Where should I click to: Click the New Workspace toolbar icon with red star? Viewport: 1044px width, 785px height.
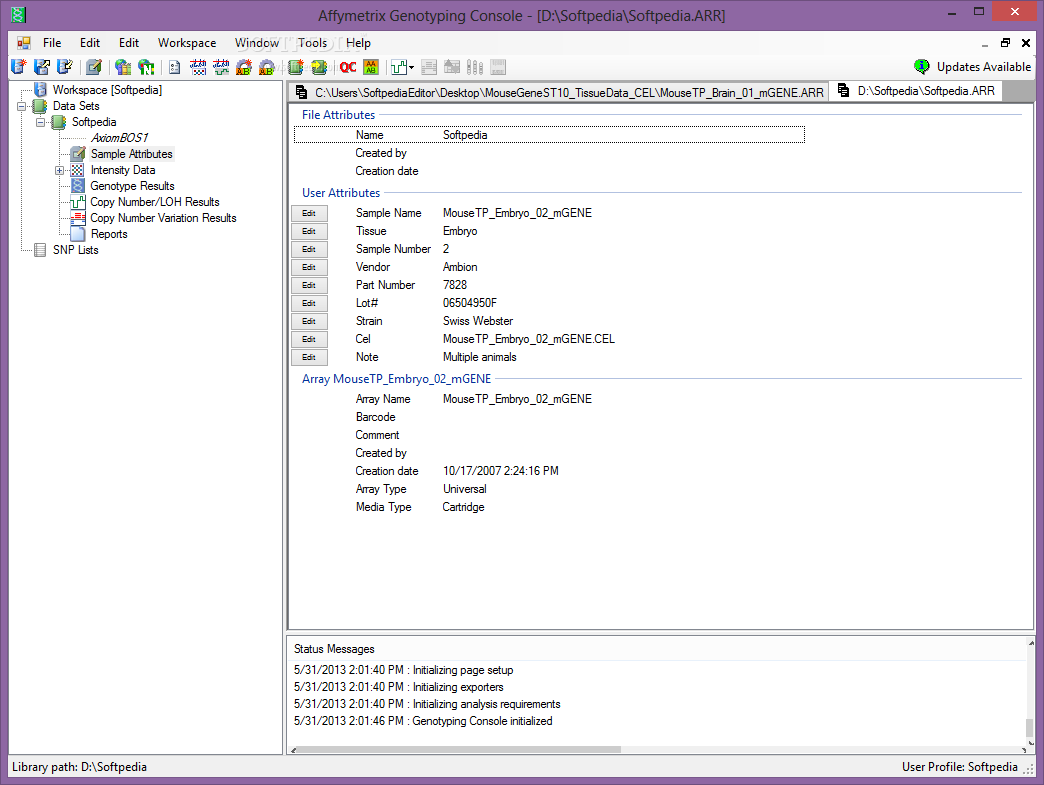tap(19, 67)
